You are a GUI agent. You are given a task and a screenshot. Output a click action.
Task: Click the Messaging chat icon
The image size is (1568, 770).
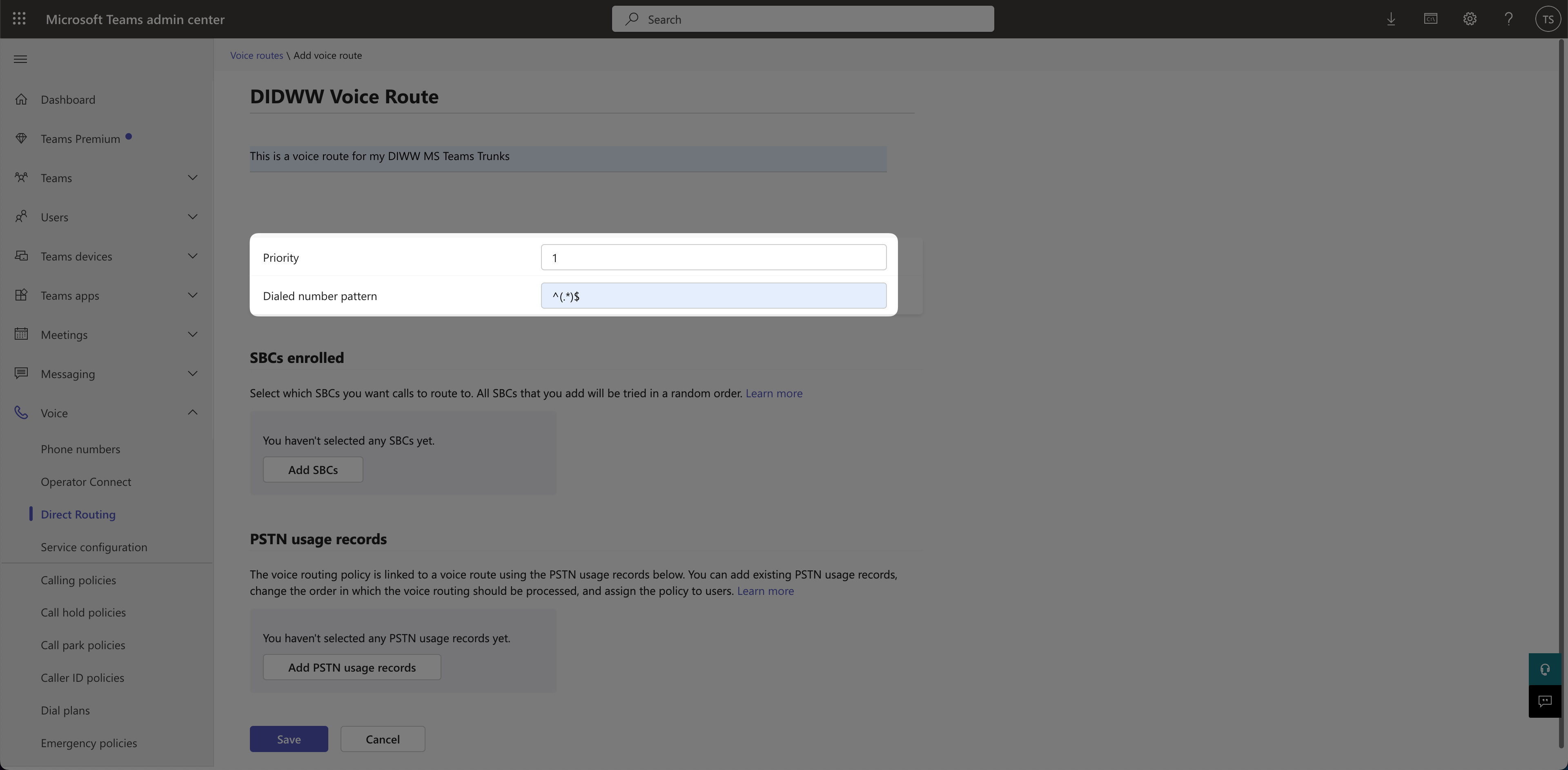tap(21, 373)
